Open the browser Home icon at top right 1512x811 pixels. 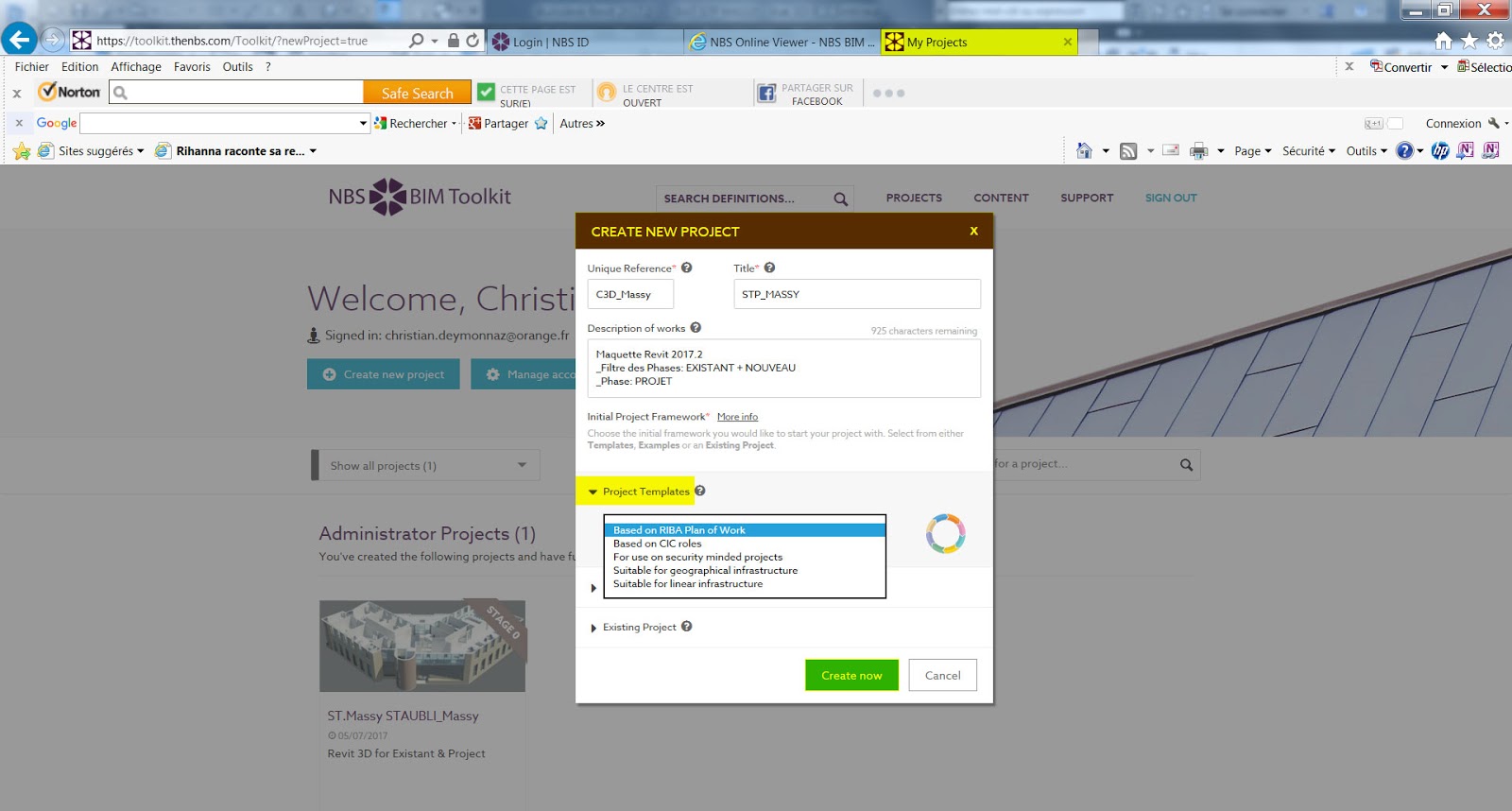[1443, 41]
